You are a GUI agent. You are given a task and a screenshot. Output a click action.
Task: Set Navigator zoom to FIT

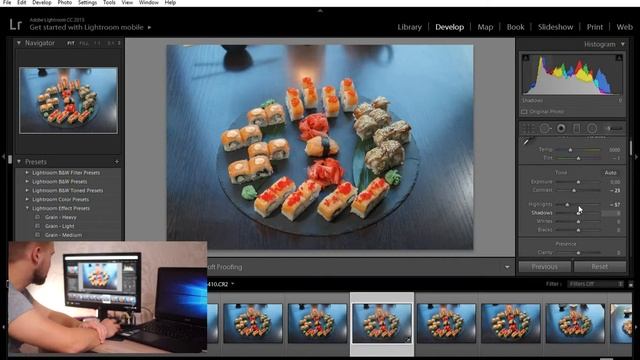(x=71, y=43)
